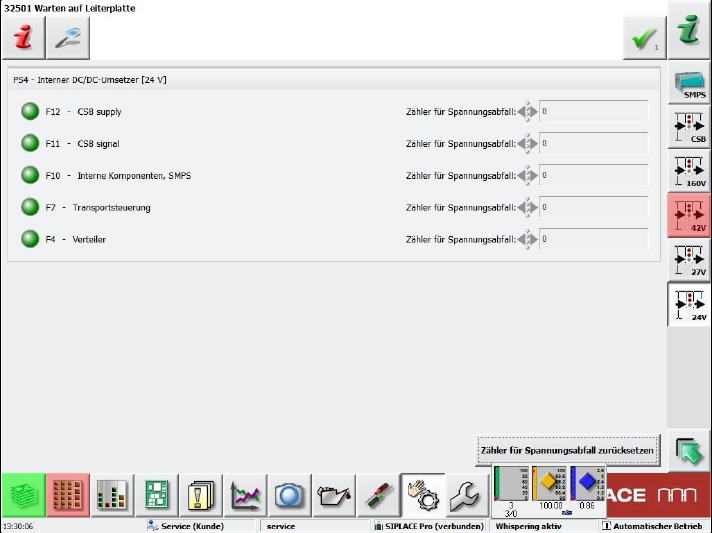Open the bar chart statistics icon
The height and width of the screenshot is (533, 712).
pyautogui.click(x=112, y=495)
